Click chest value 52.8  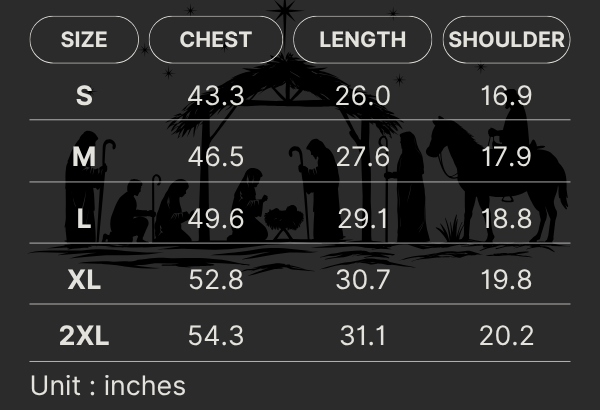(216, 279)
